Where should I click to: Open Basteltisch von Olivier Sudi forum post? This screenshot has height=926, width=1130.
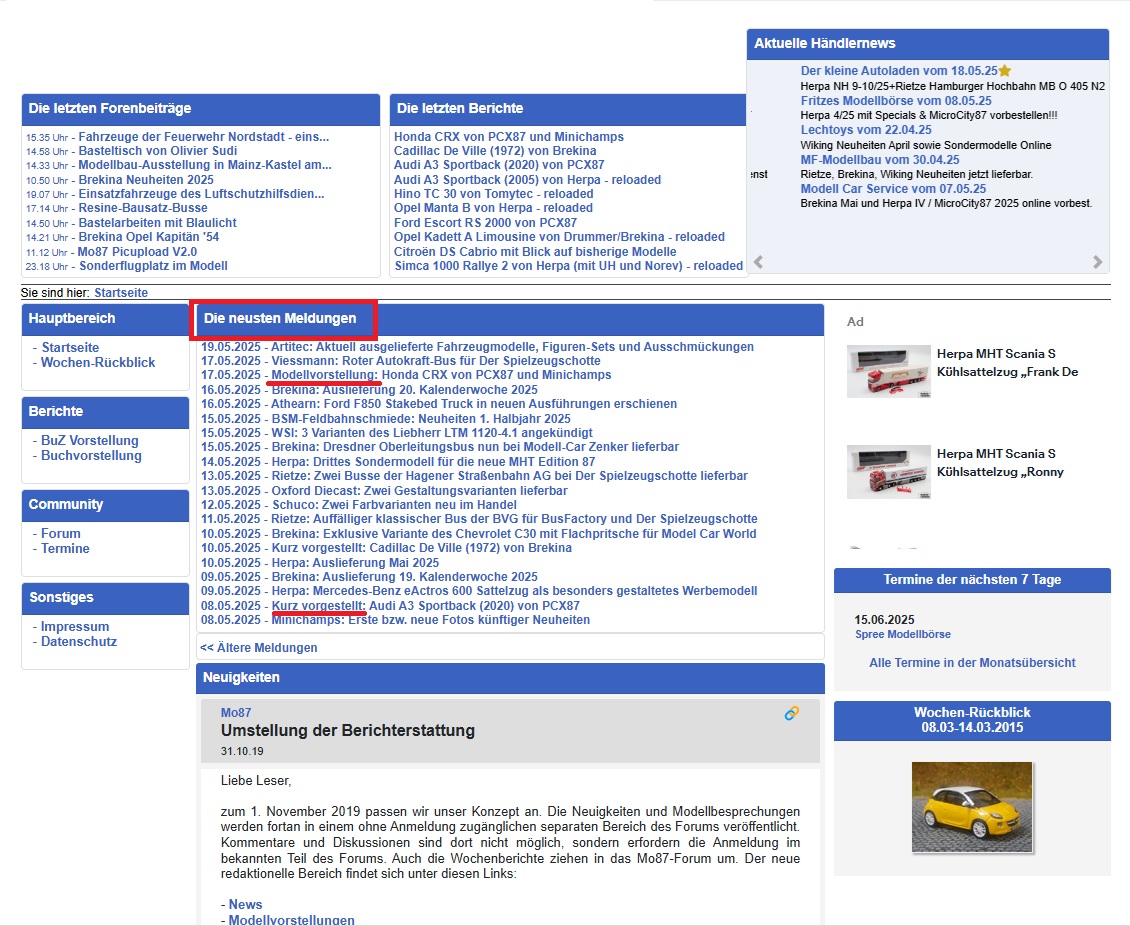[x=157, y=151]
